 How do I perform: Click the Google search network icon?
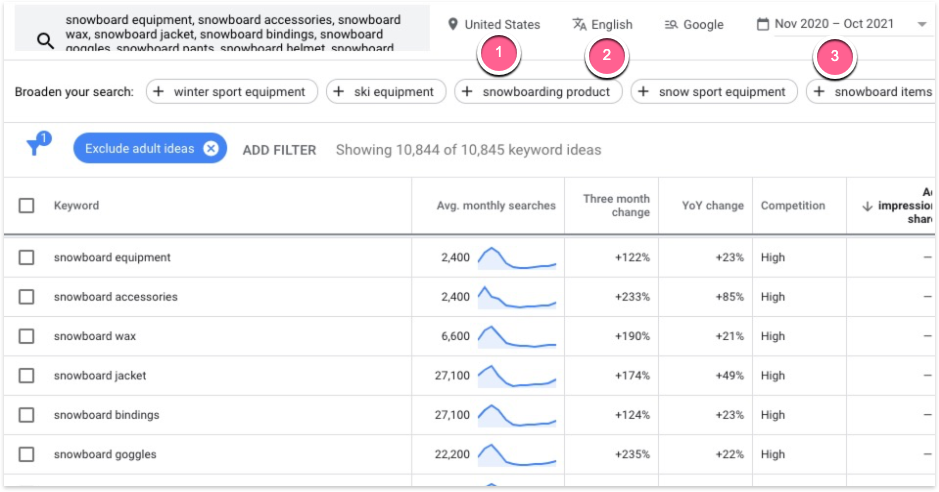[x=671, y=25]
